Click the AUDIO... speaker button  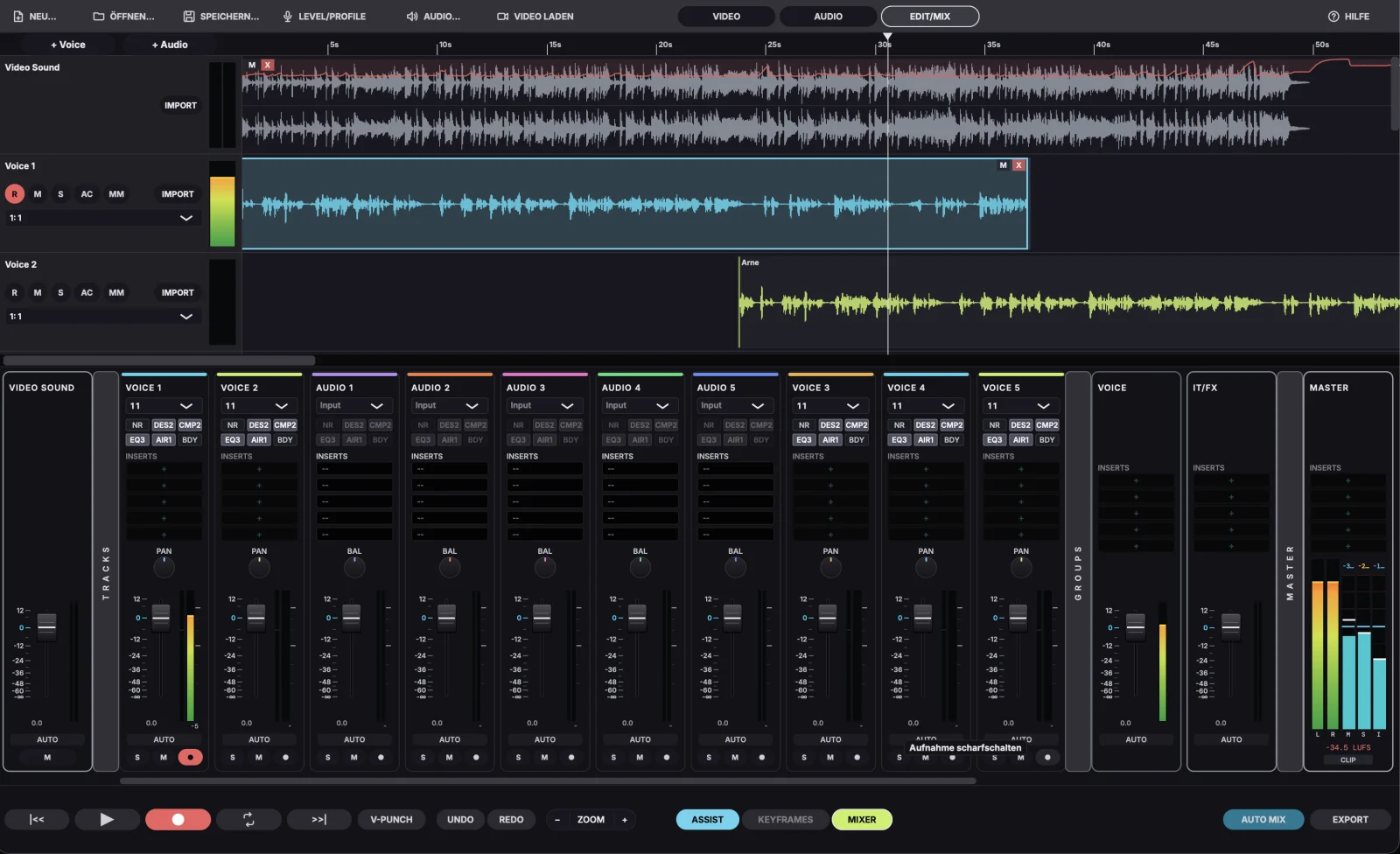click(433, 17)
